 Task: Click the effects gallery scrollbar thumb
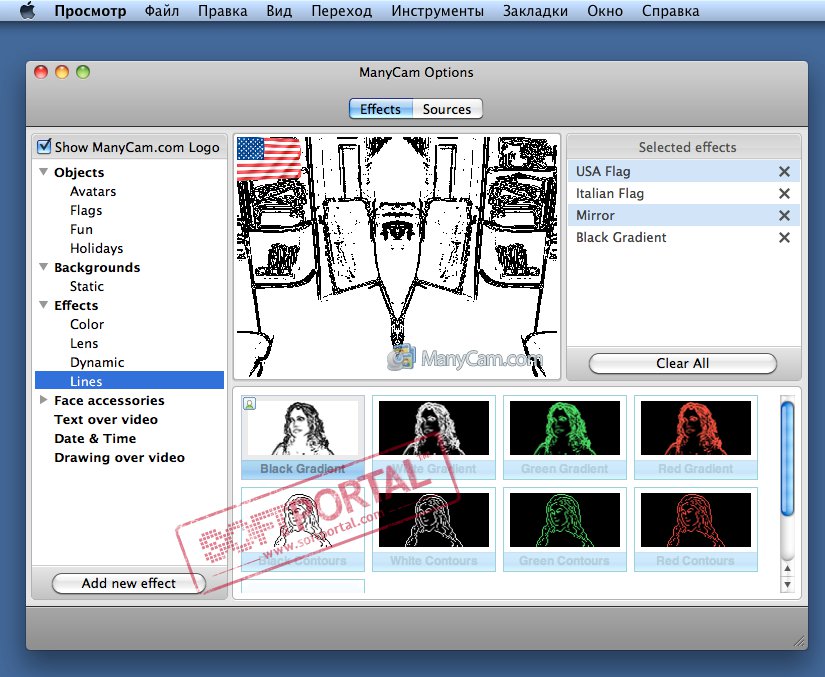pos(787,459)
